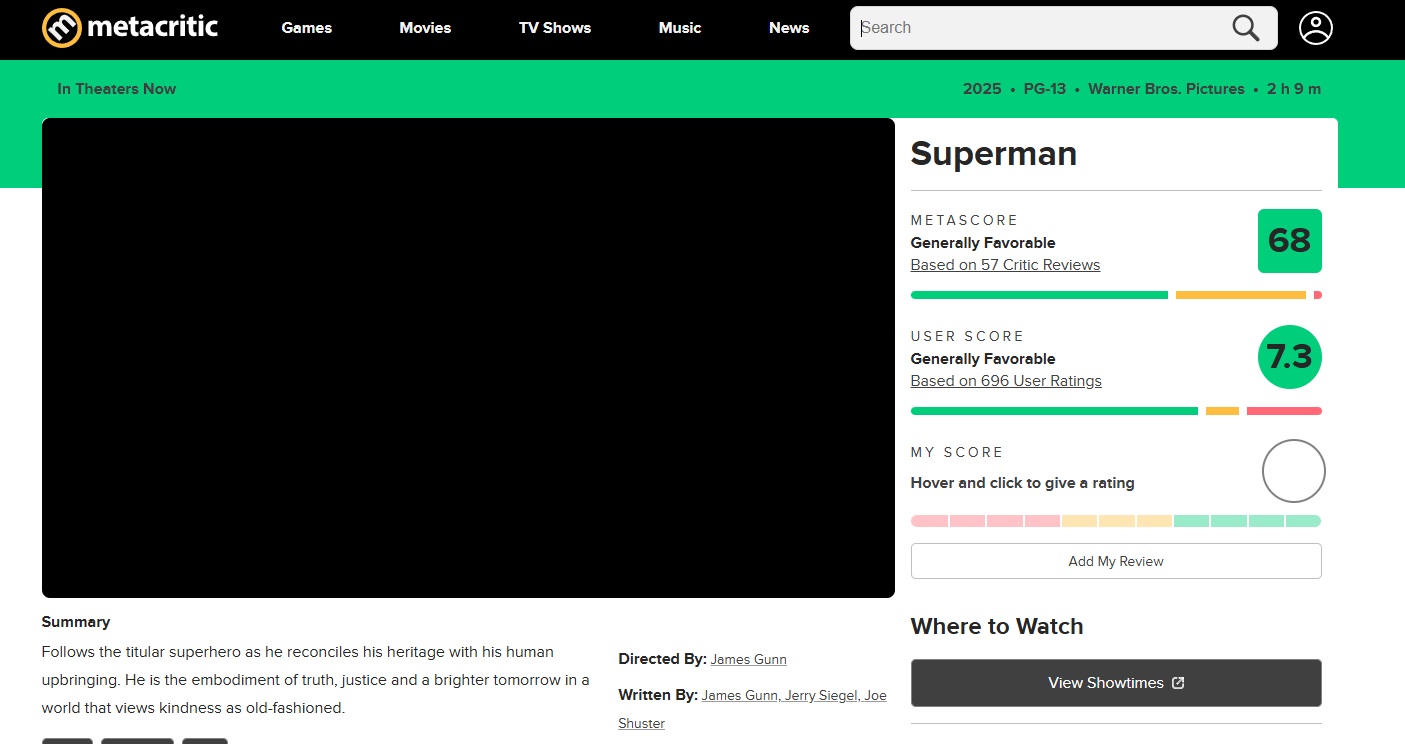Screen dimensions: 1405x744
Task: Click the Warner Bros. Pictures text
Action: click(1166, 89)
